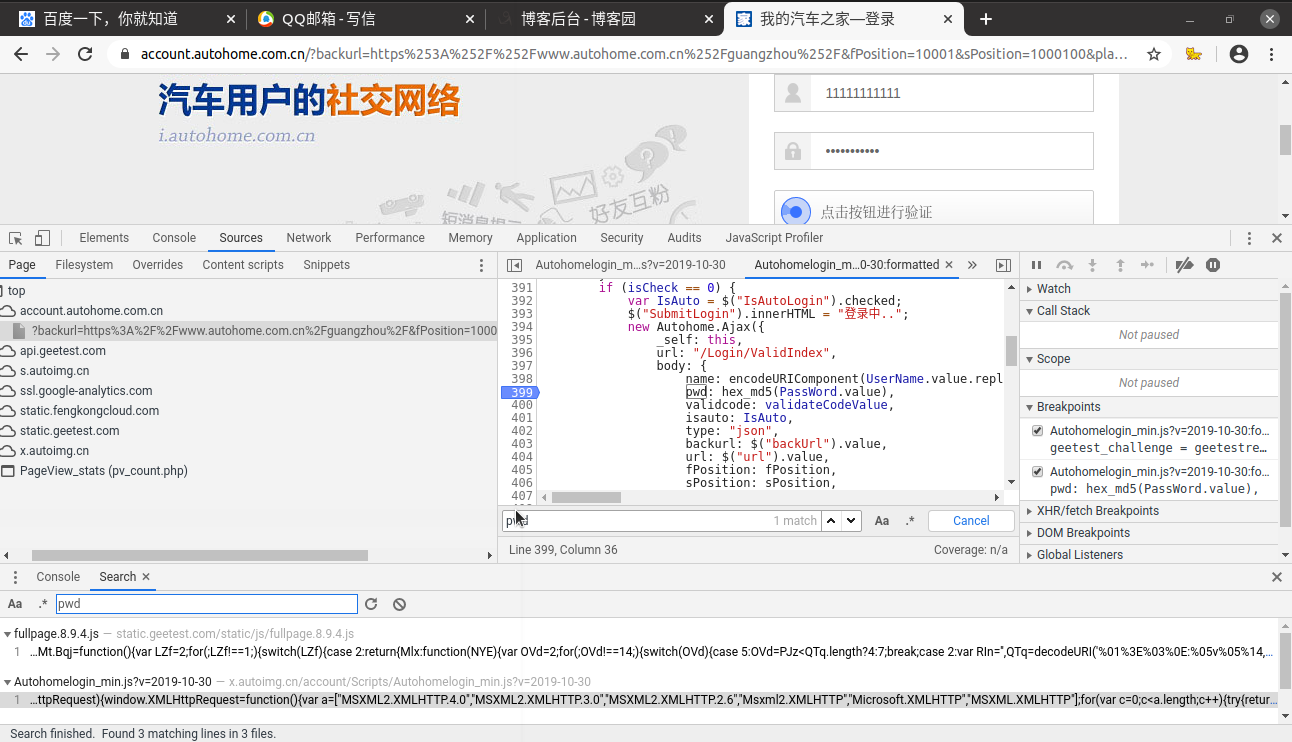1292x742 pixels.
Task: Switch to the Console drawer tab
Action: coord(58,577)
